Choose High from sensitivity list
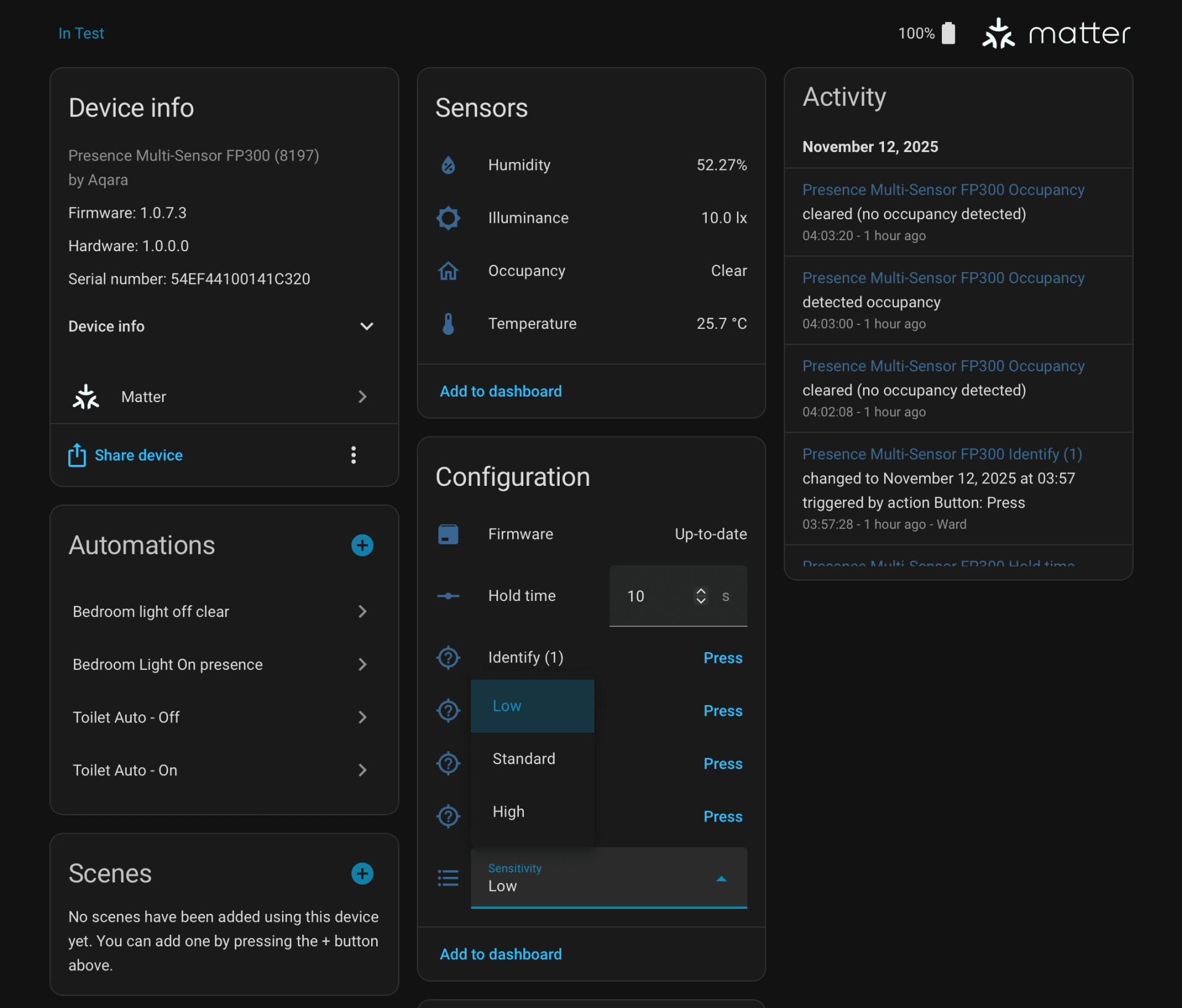The image size is (1182, 1008). point(509,812)
